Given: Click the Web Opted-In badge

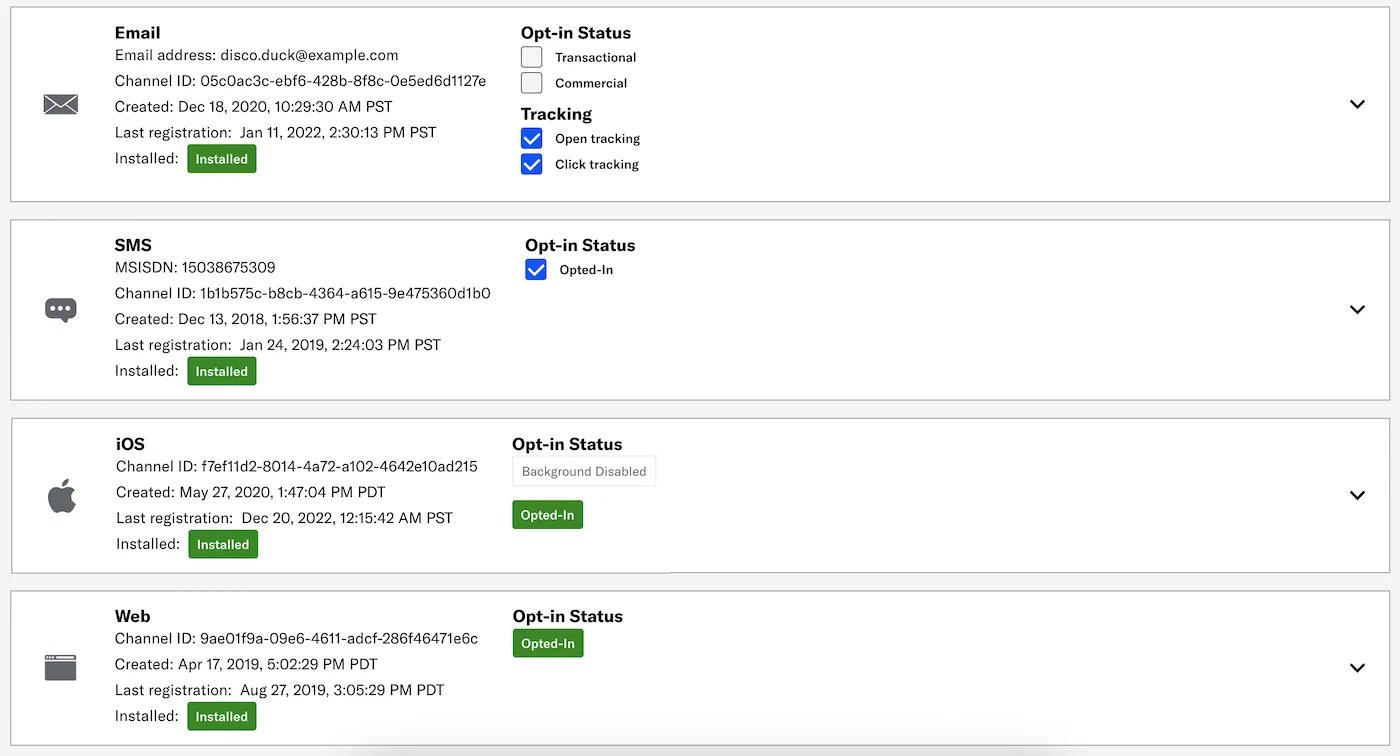Looking at the screenshot, I should click(x=548, y=643).
